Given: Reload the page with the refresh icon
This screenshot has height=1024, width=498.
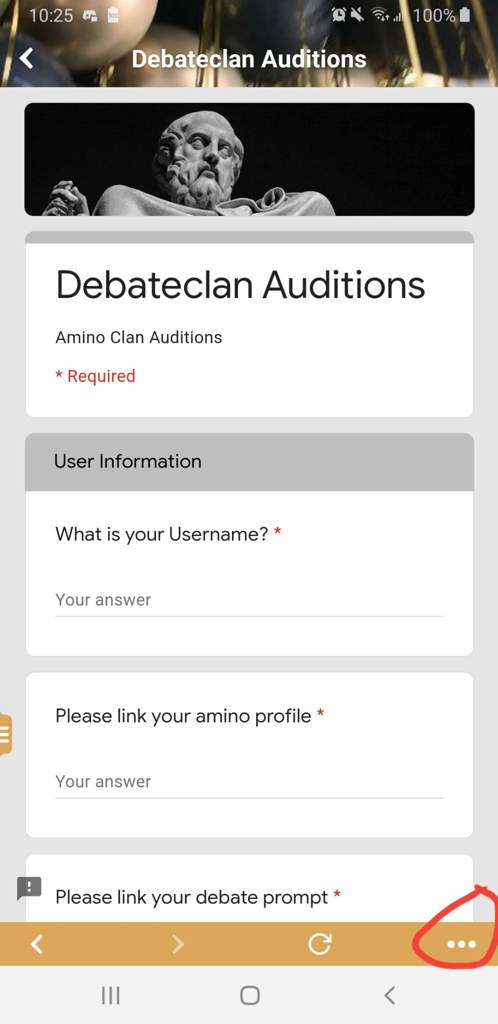Looking at the screenshot, I should [x=320, y=944].
